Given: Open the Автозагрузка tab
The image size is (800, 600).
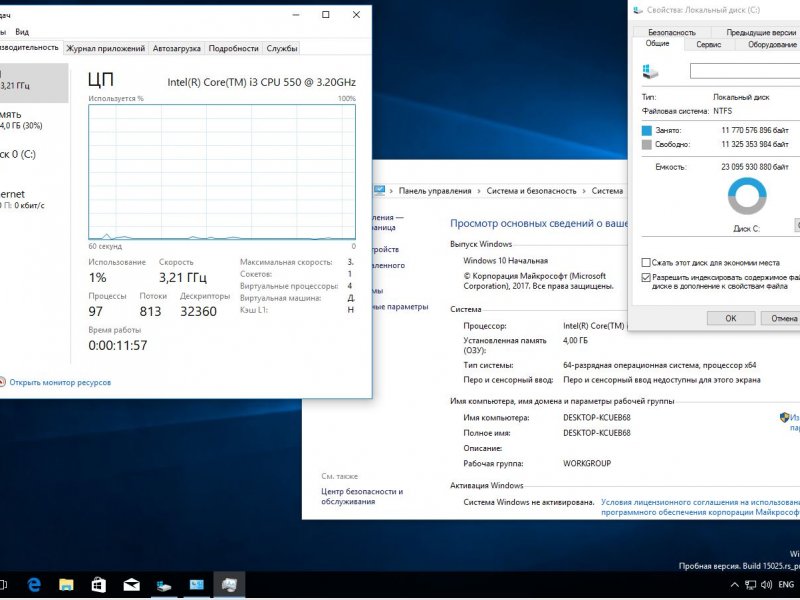Looking at the screenshot, I should pyautogui.click(x=177, y=48).
